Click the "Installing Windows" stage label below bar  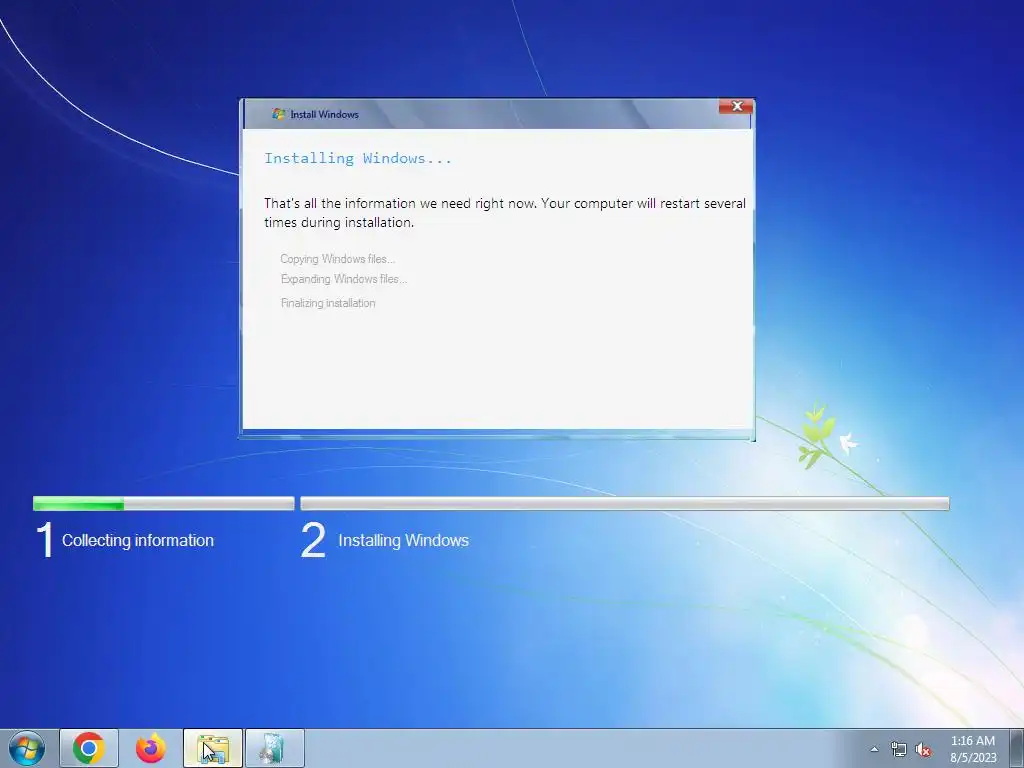point(404,540)
